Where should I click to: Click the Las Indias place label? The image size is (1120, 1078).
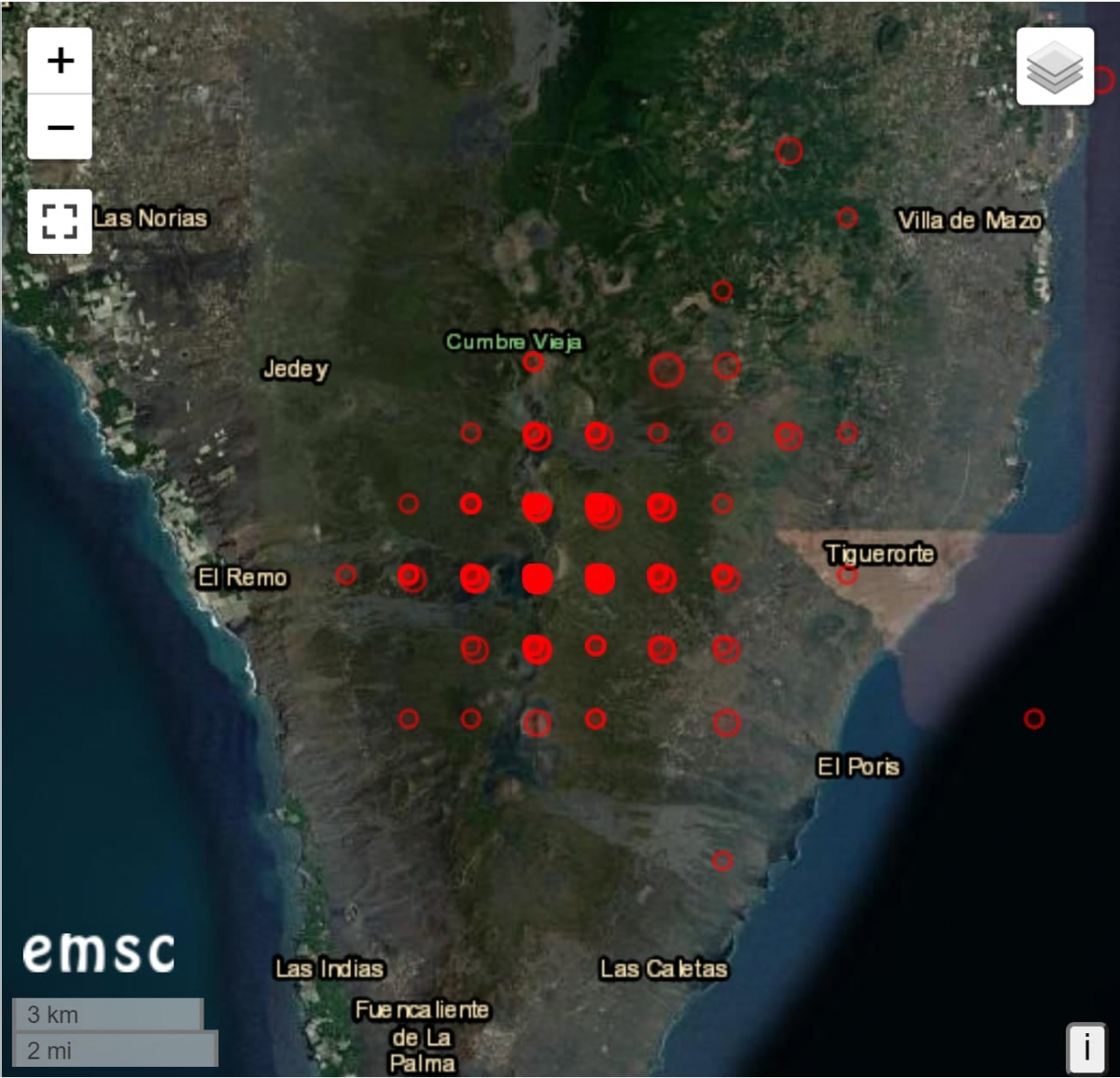pos(329,969)
